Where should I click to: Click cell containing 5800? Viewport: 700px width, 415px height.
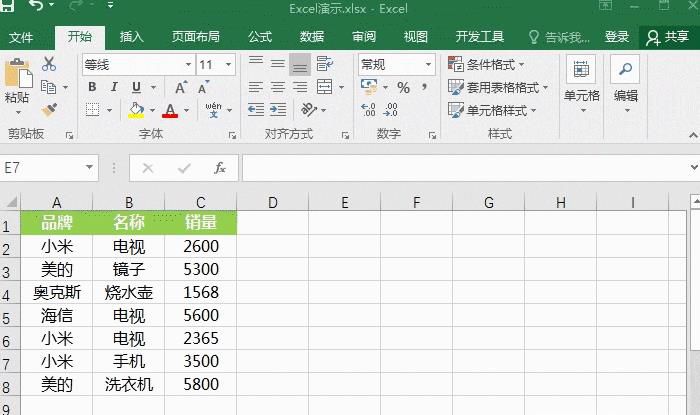click(x=201, y=384)
